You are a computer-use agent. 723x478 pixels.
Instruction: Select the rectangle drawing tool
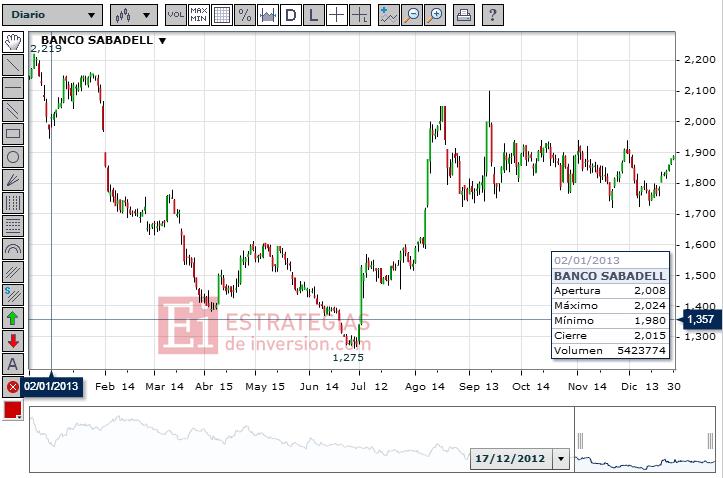point(13,134)
